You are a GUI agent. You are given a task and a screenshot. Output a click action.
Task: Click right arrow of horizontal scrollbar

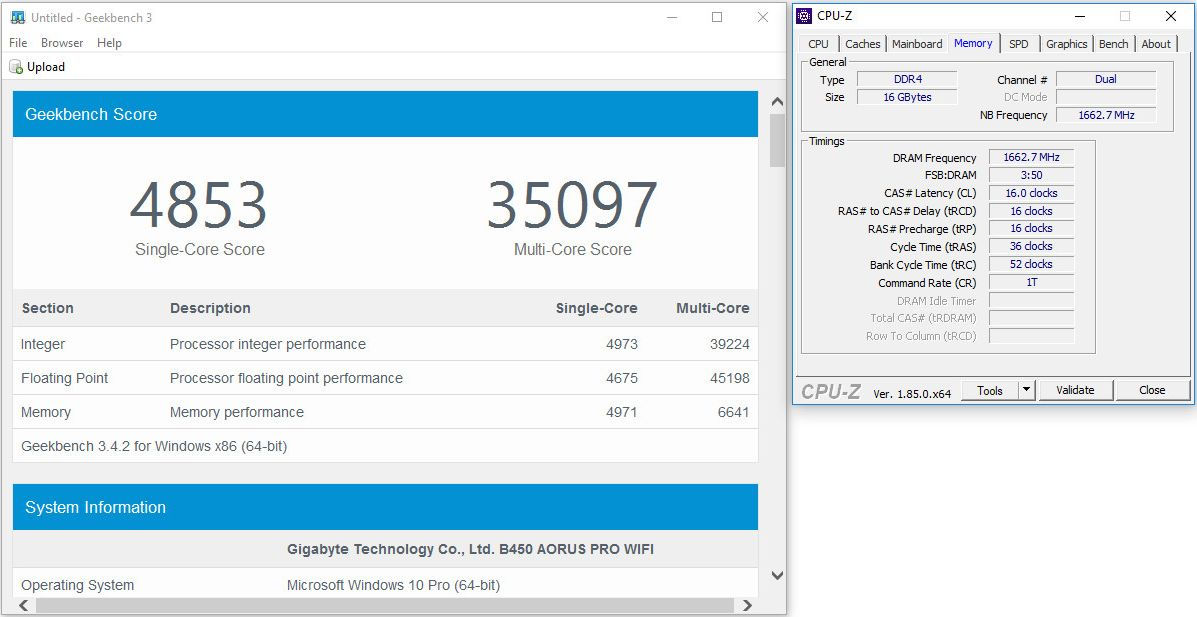(x=746, y=605)
